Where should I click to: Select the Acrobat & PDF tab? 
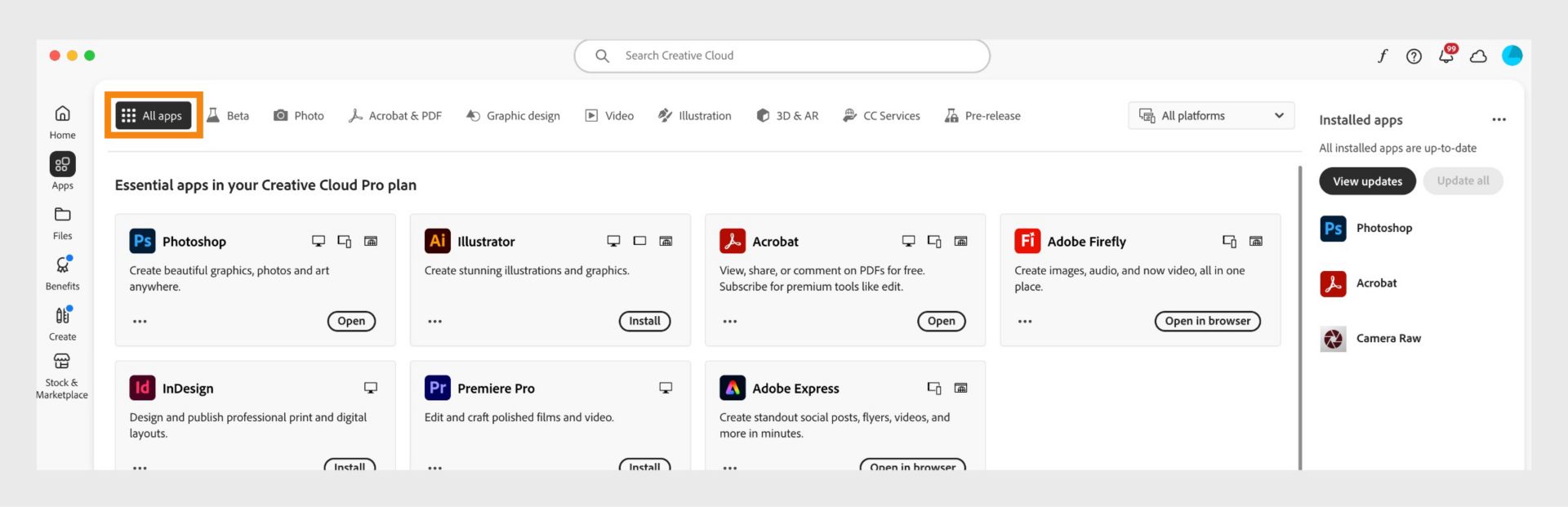click(395, 116)
